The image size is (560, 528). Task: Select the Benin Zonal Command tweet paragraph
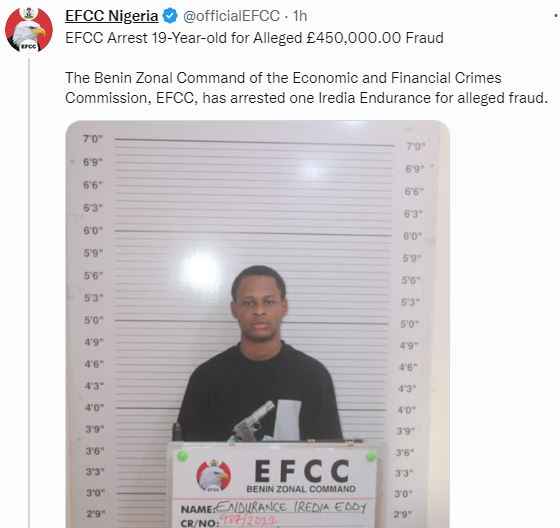[x=306, y=88]
